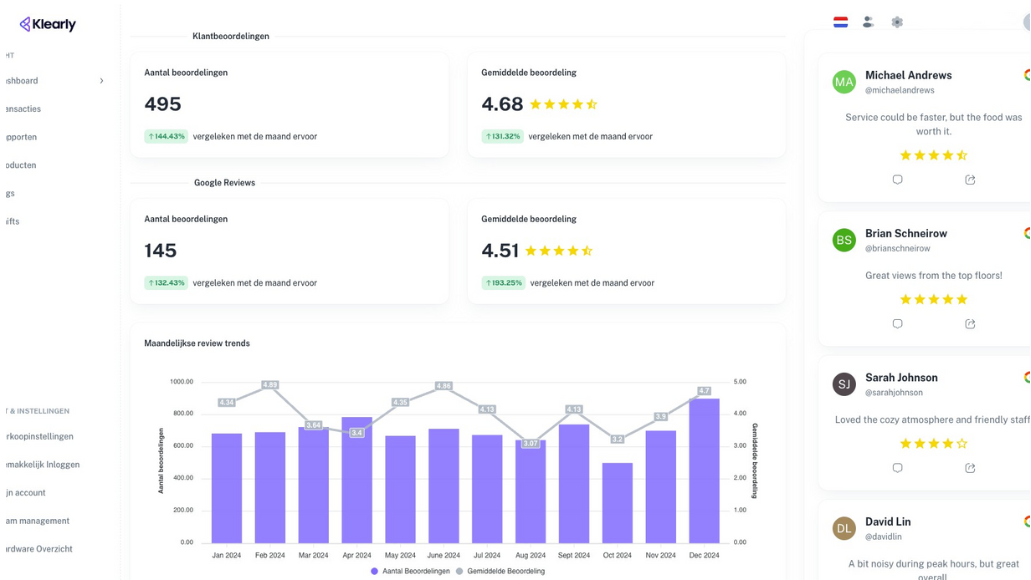Open the Dutch flag language selector
This screenshot has width=1031, height=580.
point(840,22)
